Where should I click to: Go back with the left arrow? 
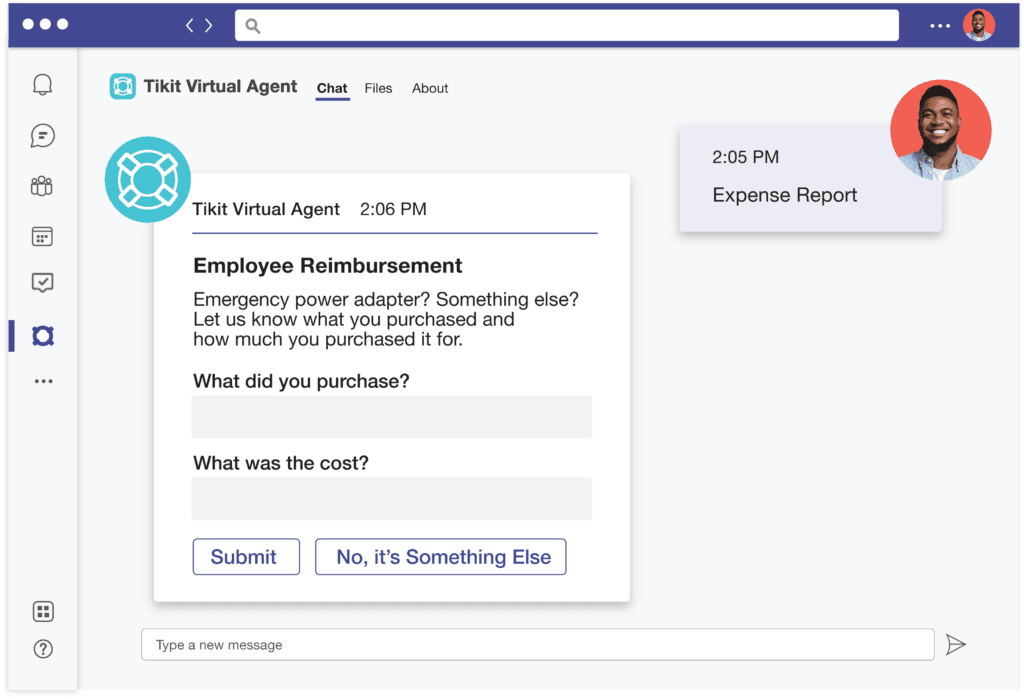(189, 25)
